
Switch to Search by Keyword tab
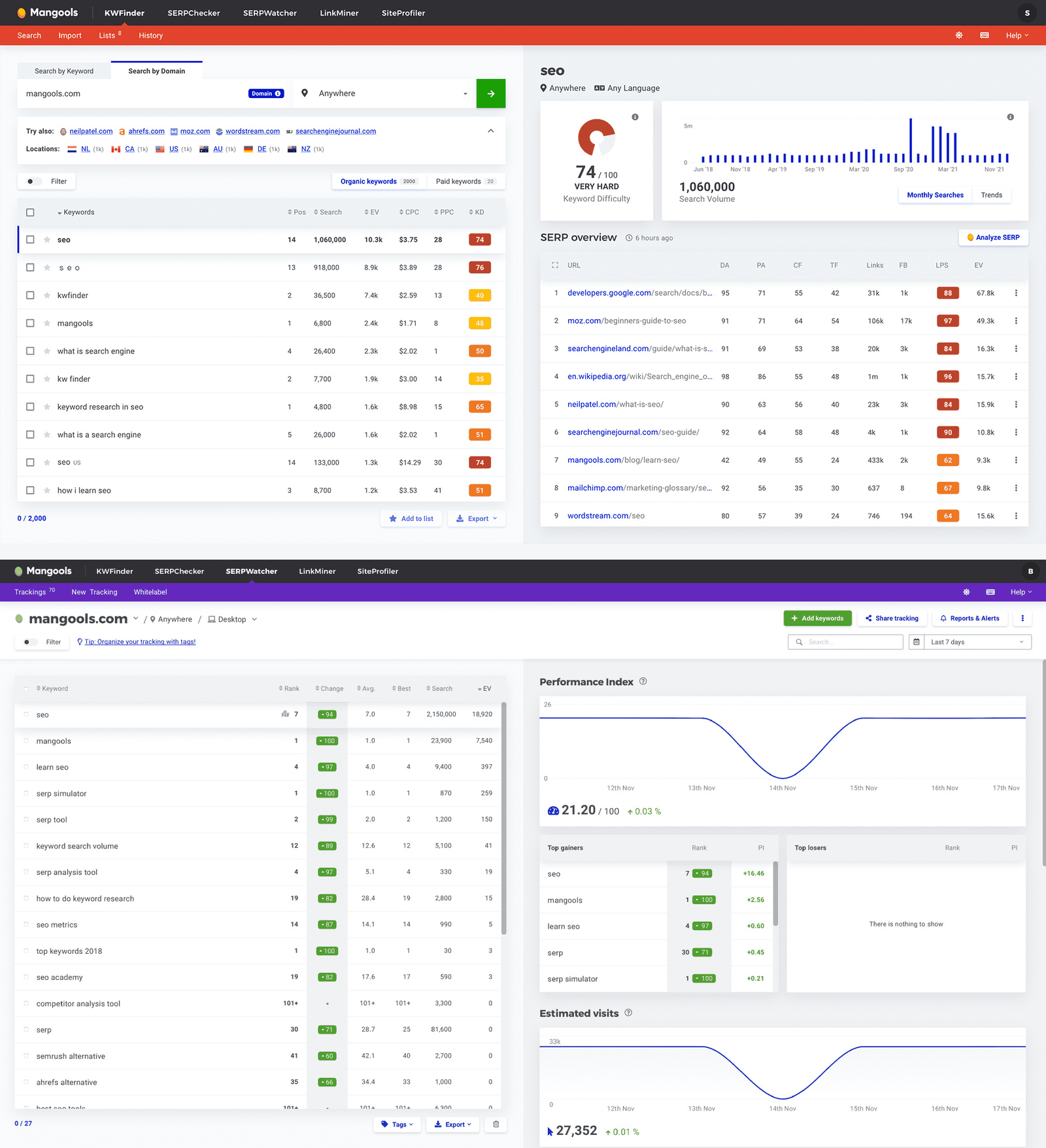[x=64, y=71]
